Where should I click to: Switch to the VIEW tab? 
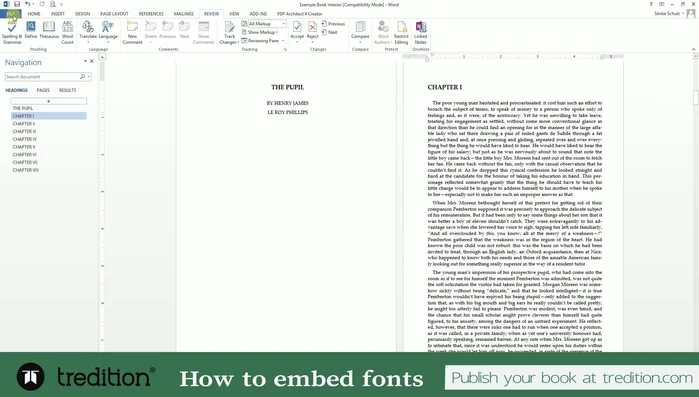pos(234,14)
